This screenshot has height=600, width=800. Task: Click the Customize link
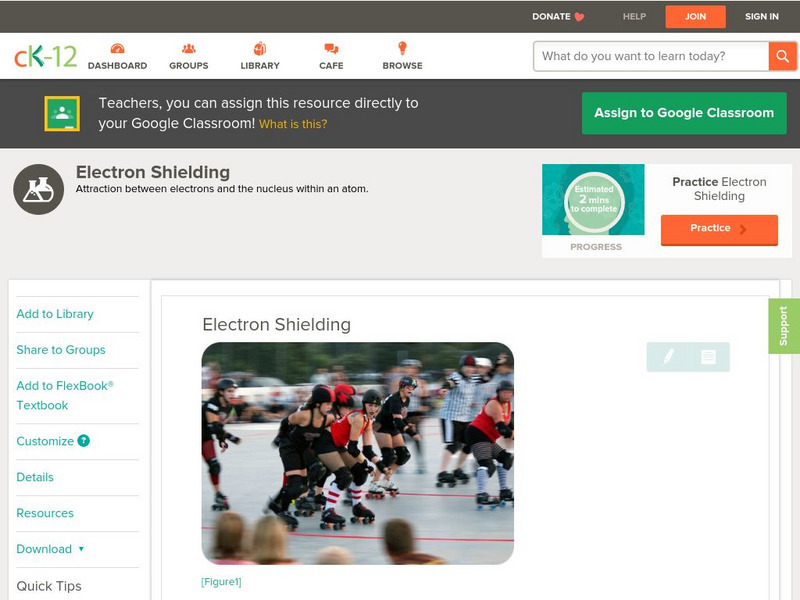(x=45, y=441)
